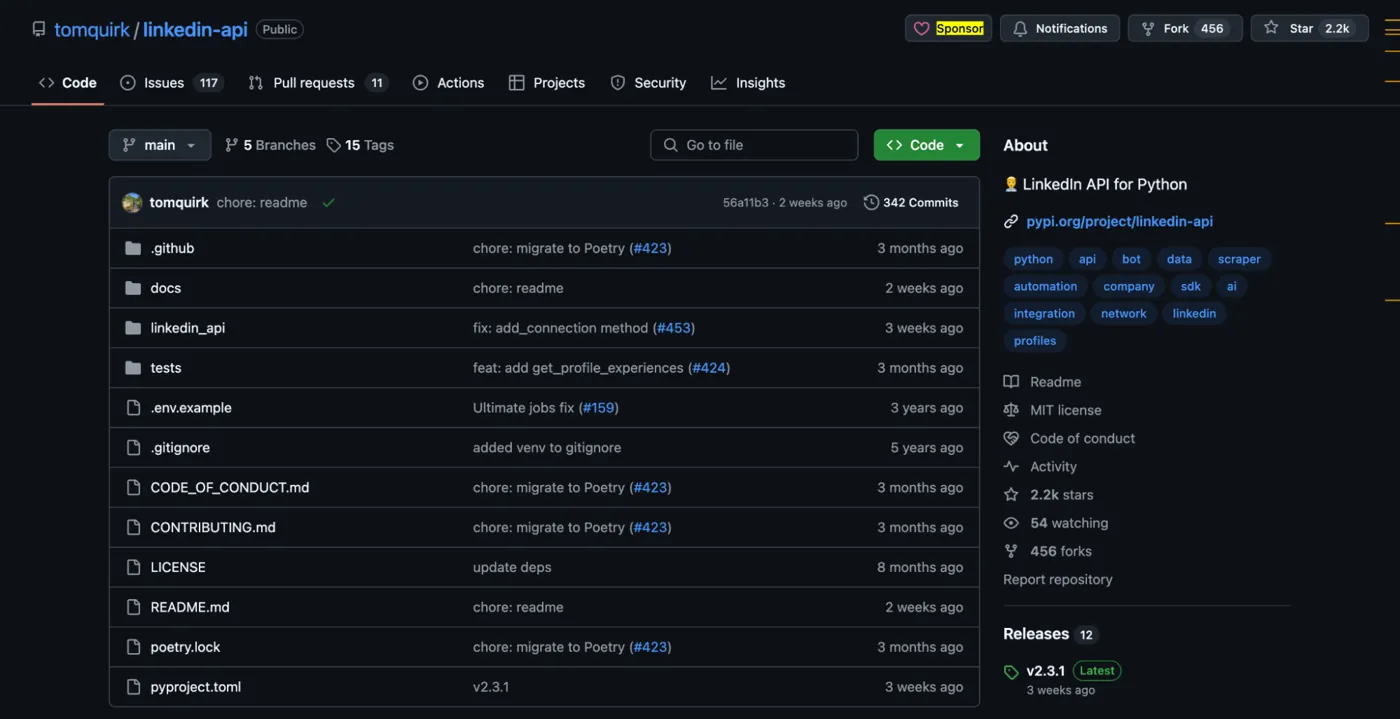Click the tag icon next to 15 Tags
The width and height of the screenshot is (1400, 719).
click(333, 145)
